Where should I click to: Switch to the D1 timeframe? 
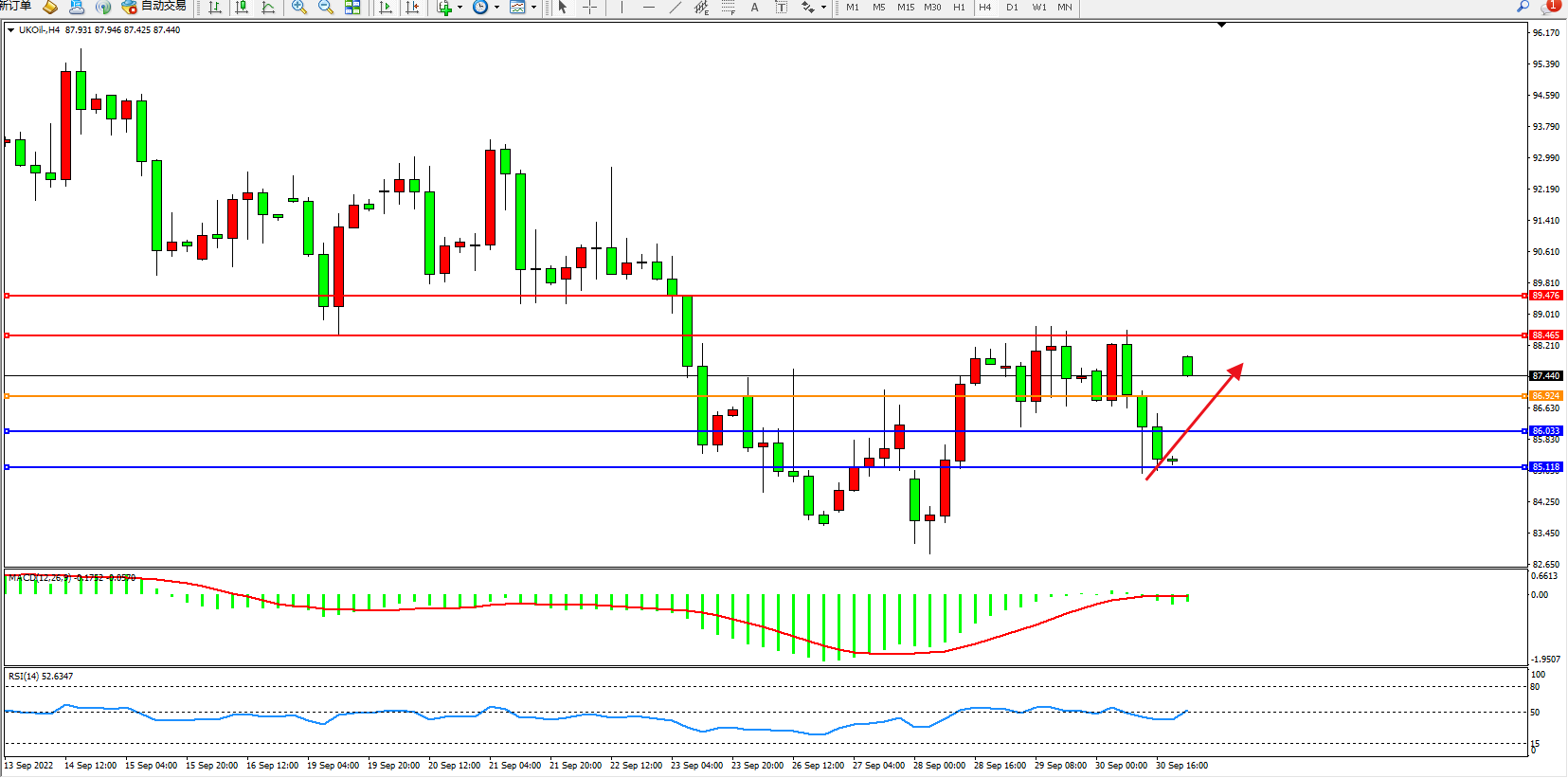[x=1012, y=8]
